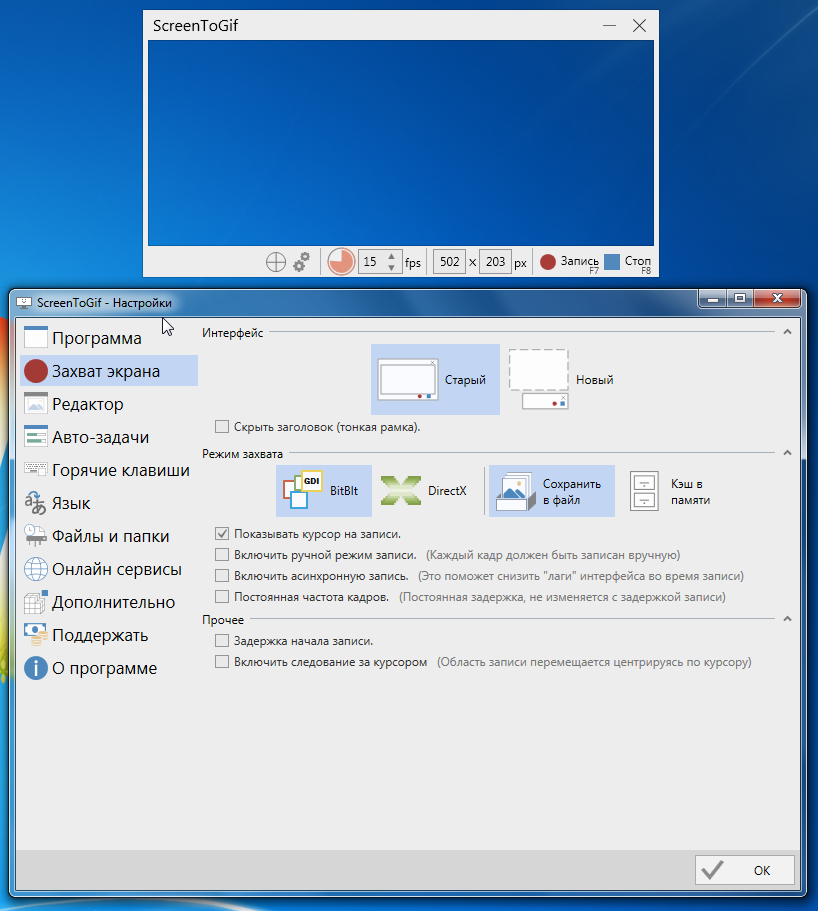Viewport: 818px width, 911px height.
Task: Click the Дополнительно cube icon
Action: (x=35, y=602)
